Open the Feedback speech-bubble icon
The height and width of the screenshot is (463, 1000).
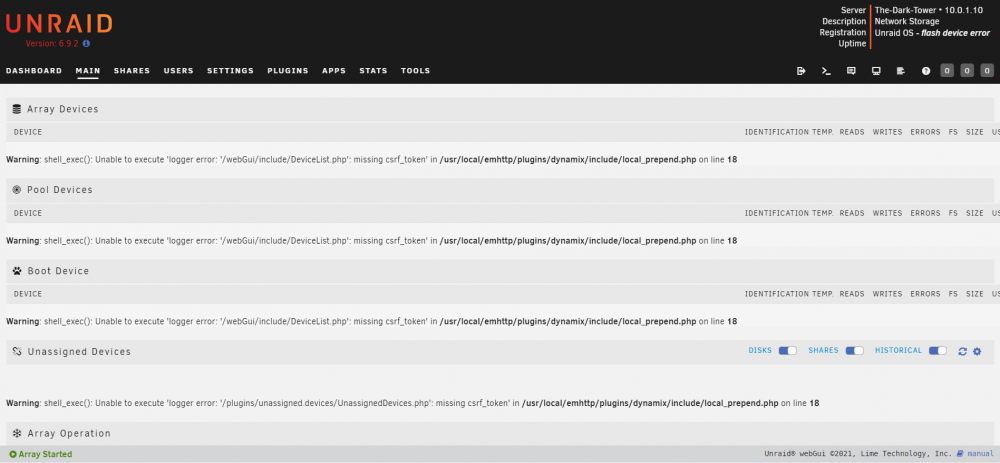coord(851,71)
